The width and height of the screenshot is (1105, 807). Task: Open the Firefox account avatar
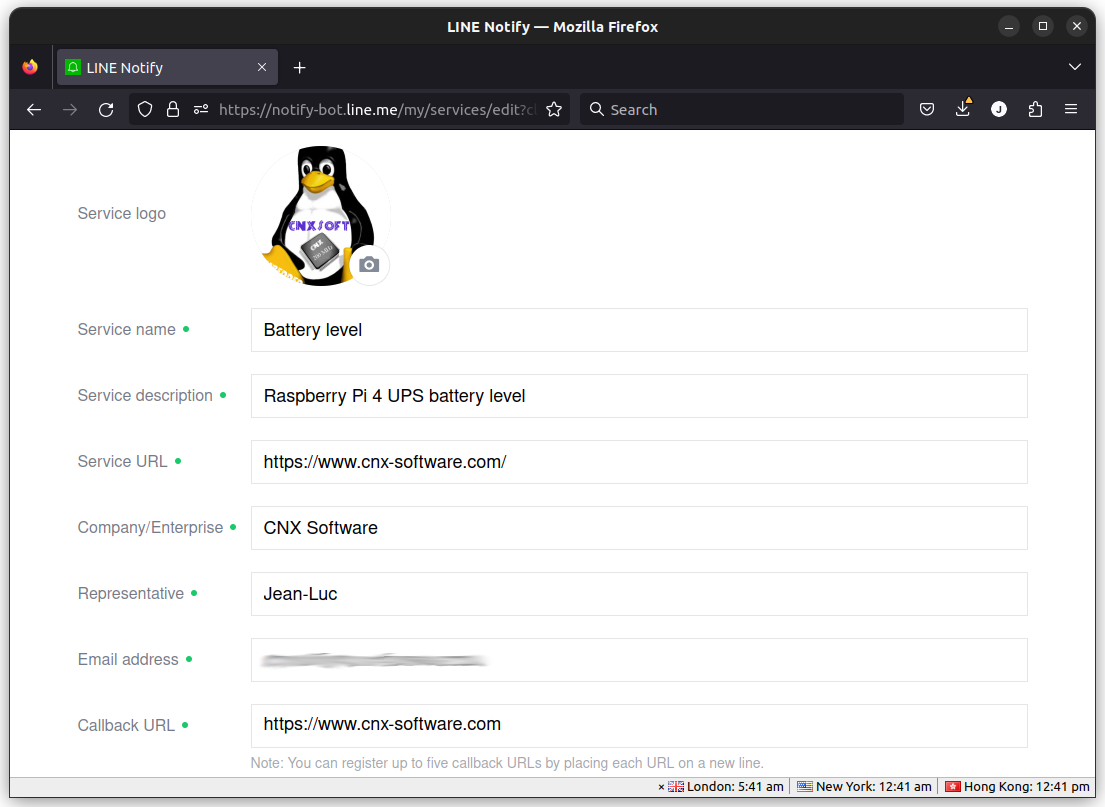tap(999, 109)
